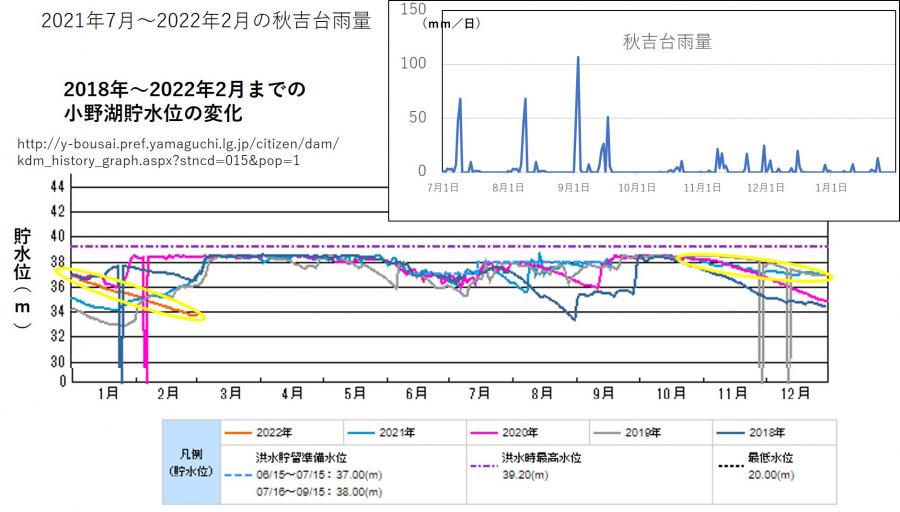Click the 39.20(m) value

[525, 475]
